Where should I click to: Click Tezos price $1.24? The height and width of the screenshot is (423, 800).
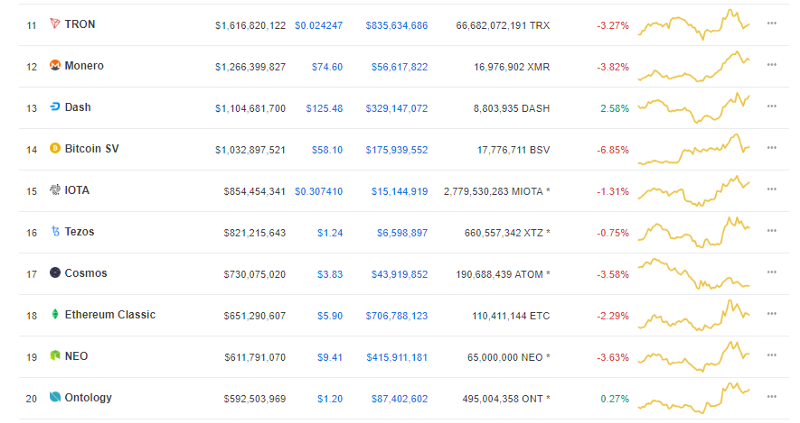click(330, 233)
